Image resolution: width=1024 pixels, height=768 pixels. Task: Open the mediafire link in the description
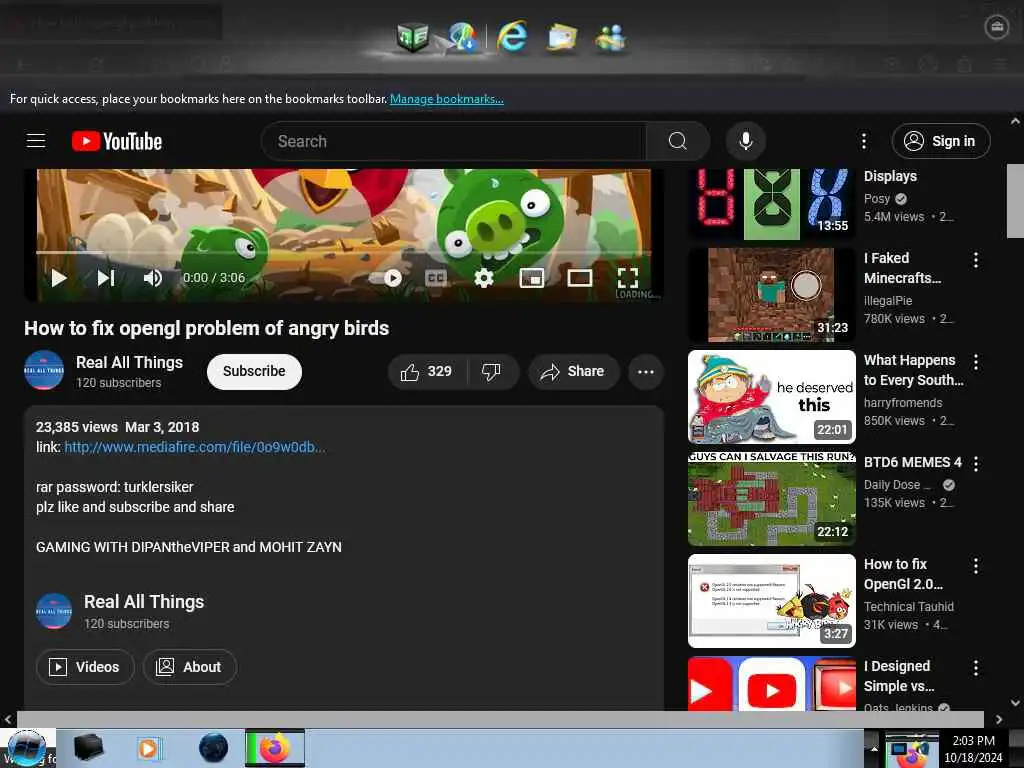[x=195, y=447]
